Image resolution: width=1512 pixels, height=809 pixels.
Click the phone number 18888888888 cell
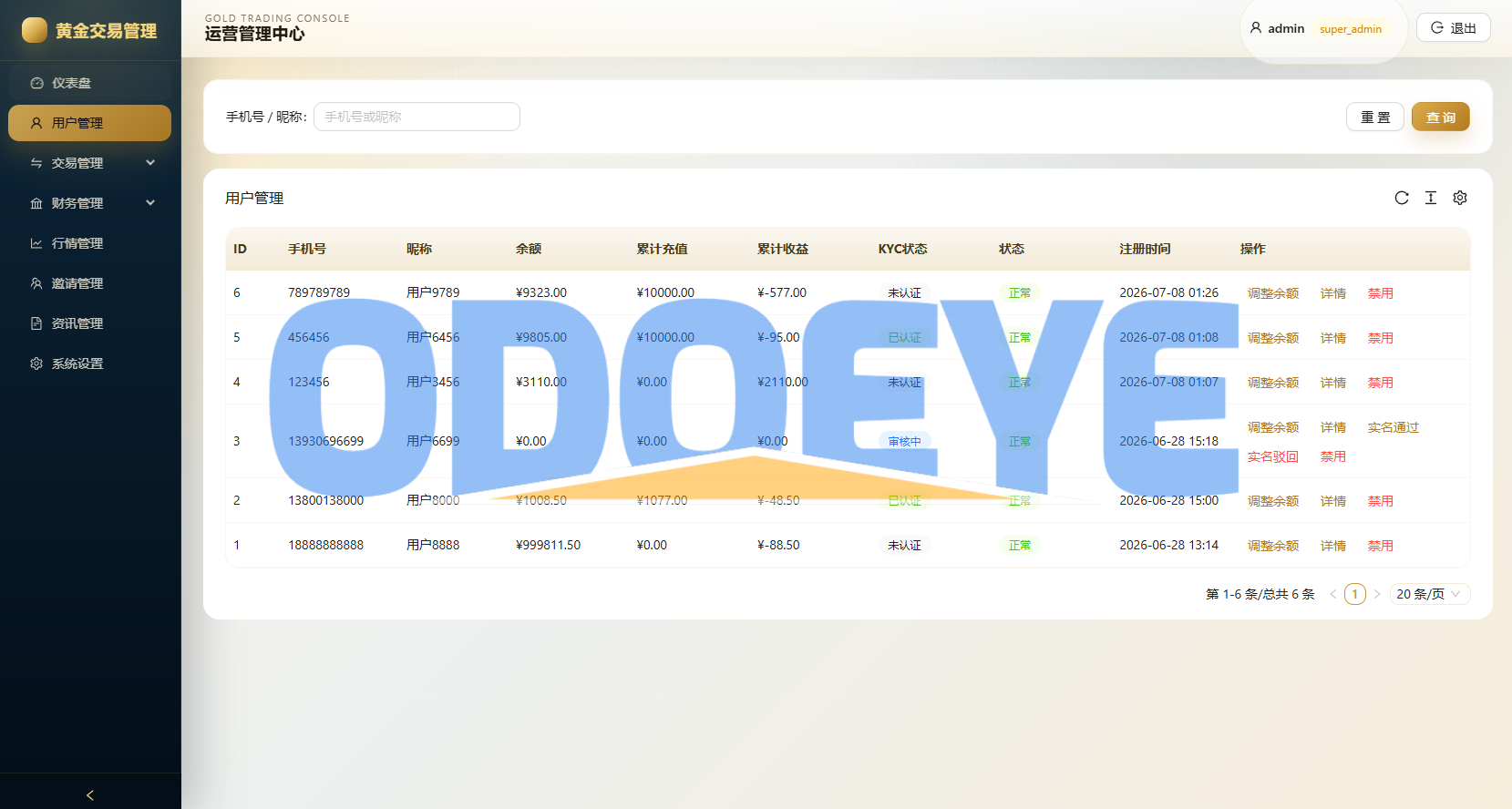[x=325, y=545]
